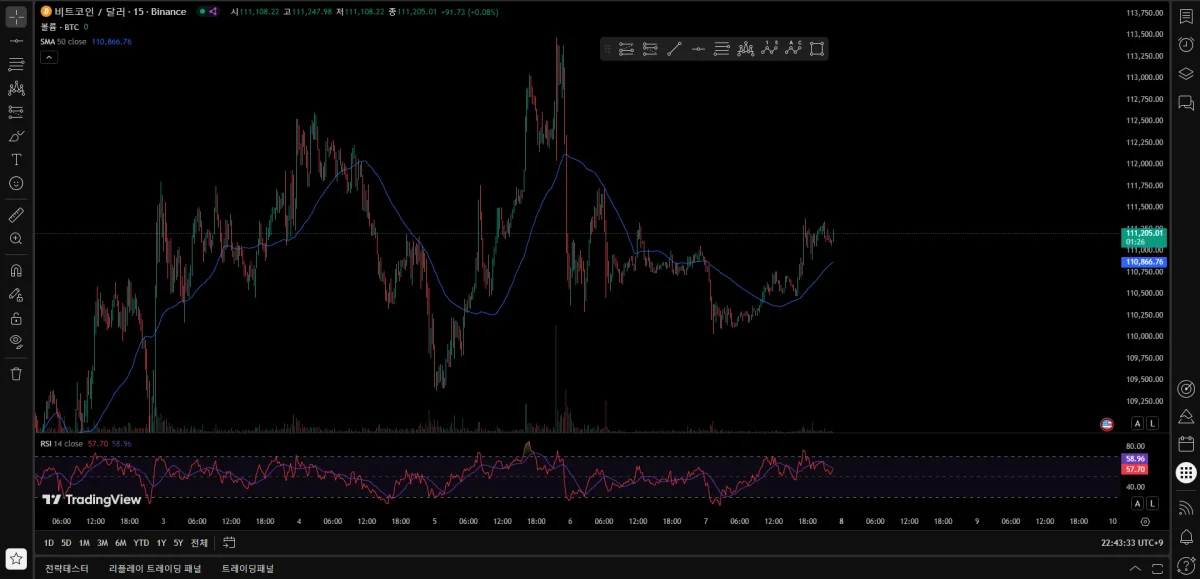1200x579 pixels.
Task: Open the calendar icon in right sidebar
Action: click(x=1186, y=444)
